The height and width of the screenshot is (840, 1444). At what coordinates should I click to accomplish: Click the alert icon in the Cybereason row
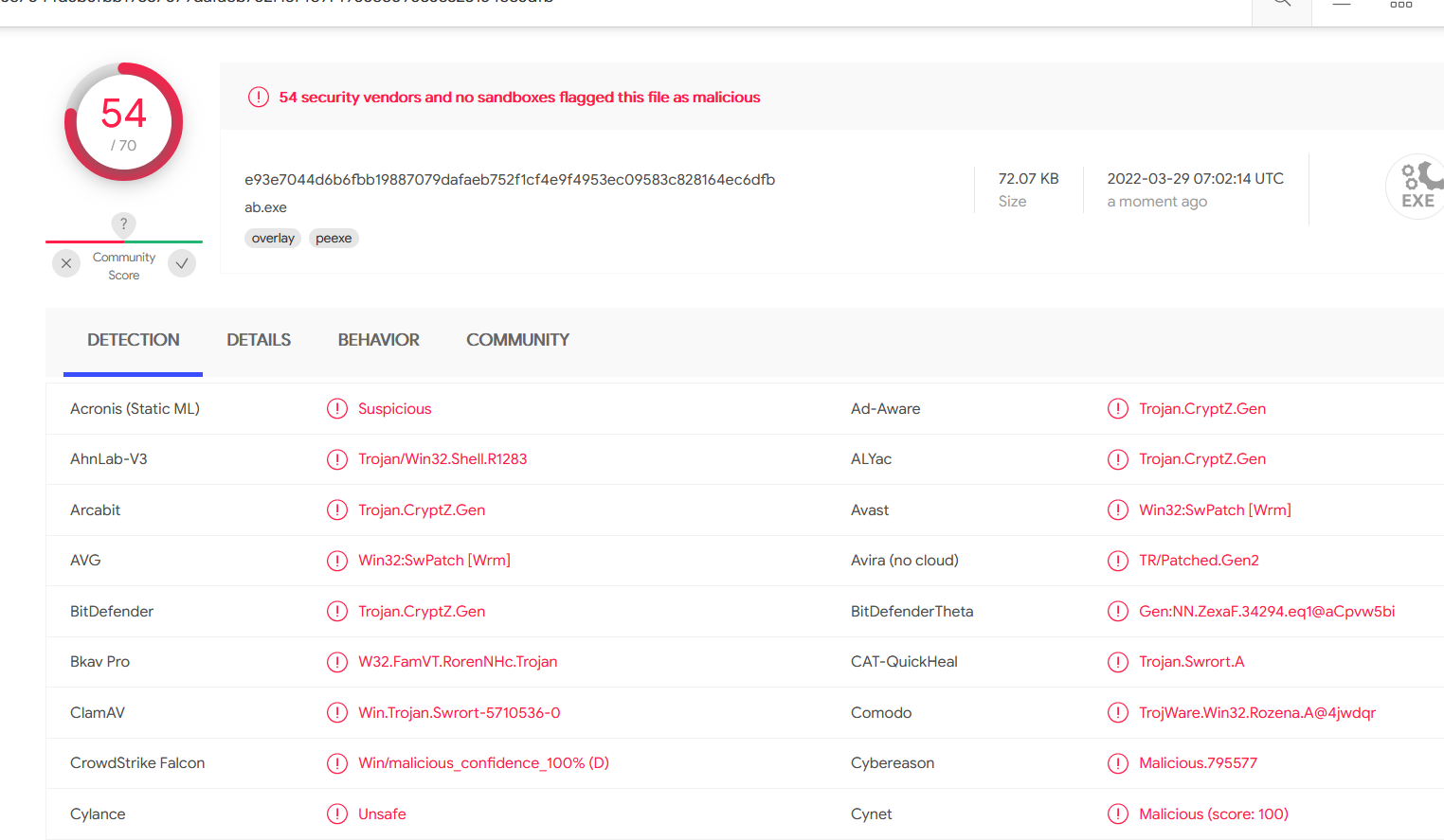point(1118,763)
